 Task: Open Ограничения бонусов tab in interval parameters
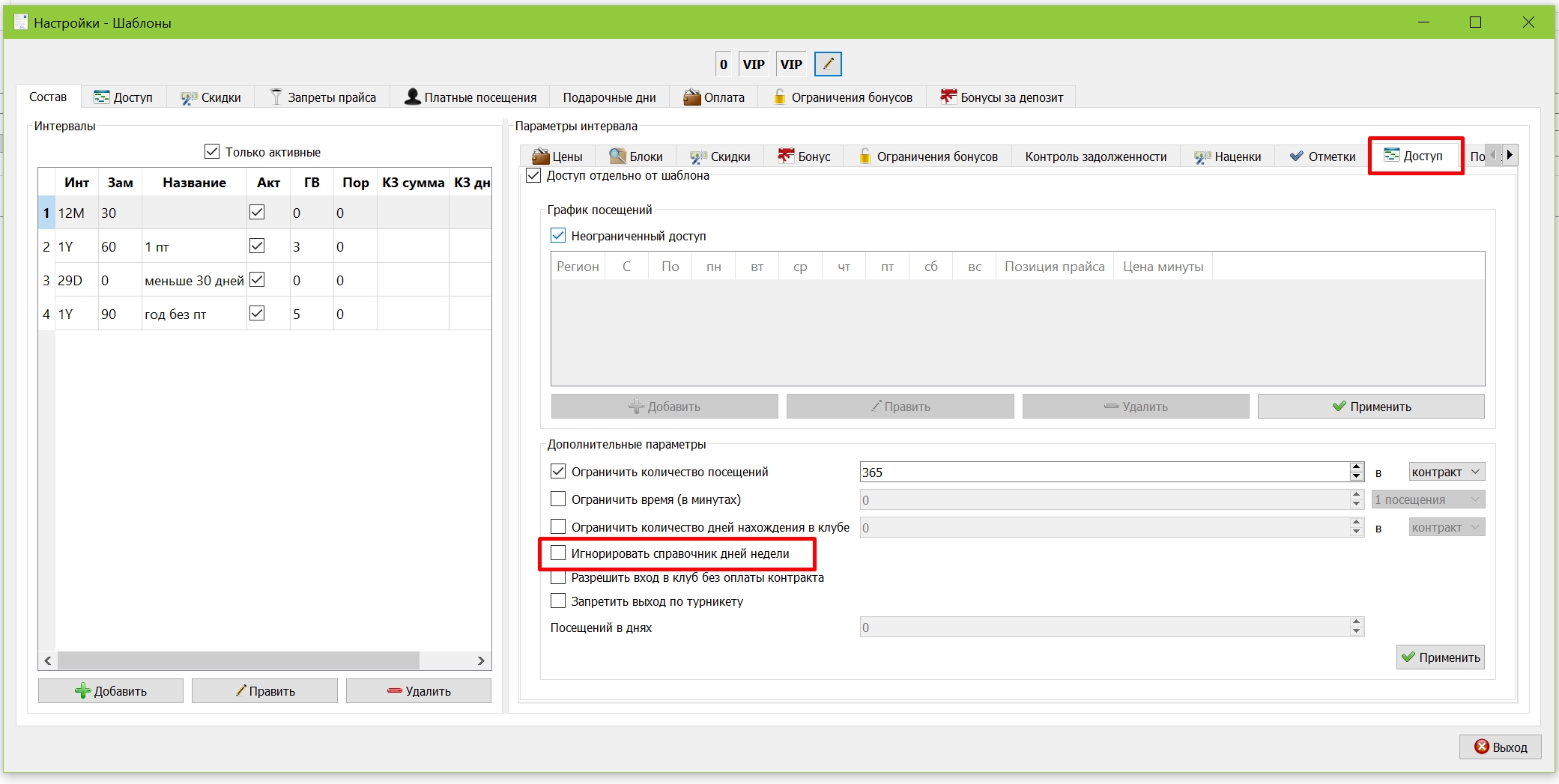pyautogui.click(x=928, y=157)
